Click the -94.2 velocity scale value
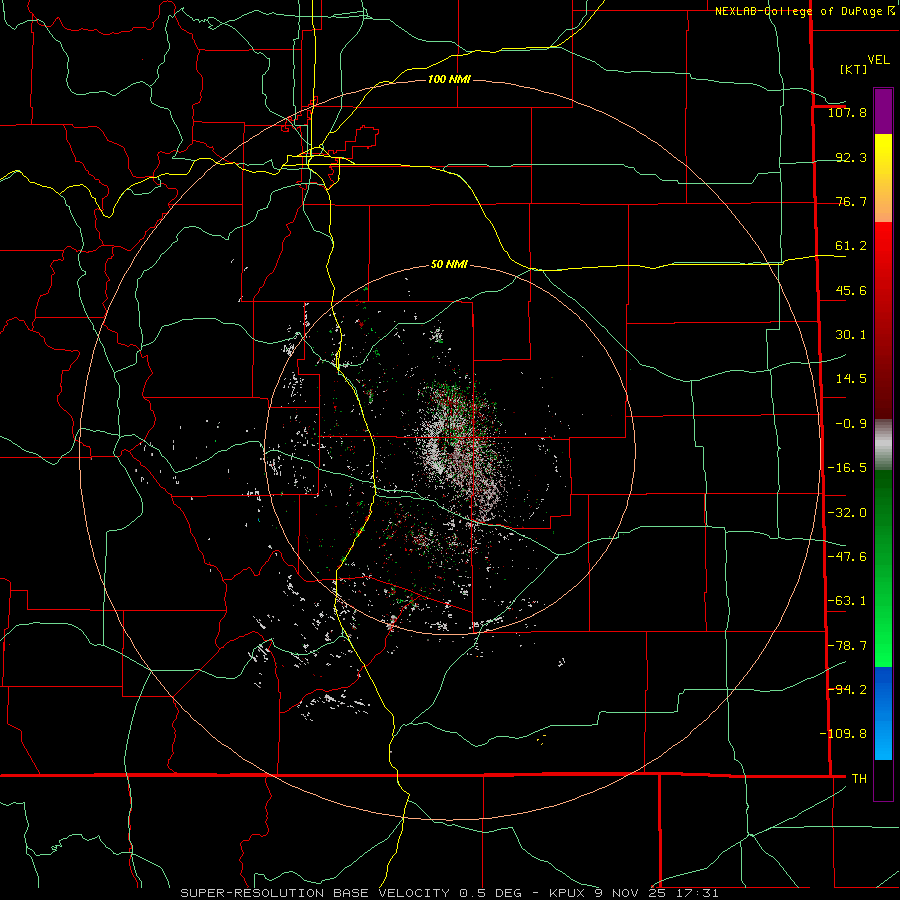Image resolution: width=900 pixels, height=900 pixels. pos(847,689)
